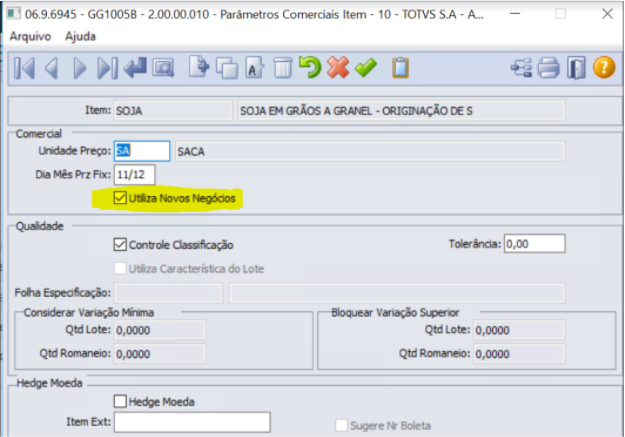
Task: Click the SOJA EM GRÃOS A GRANEL description
Action: click(401, 110)
